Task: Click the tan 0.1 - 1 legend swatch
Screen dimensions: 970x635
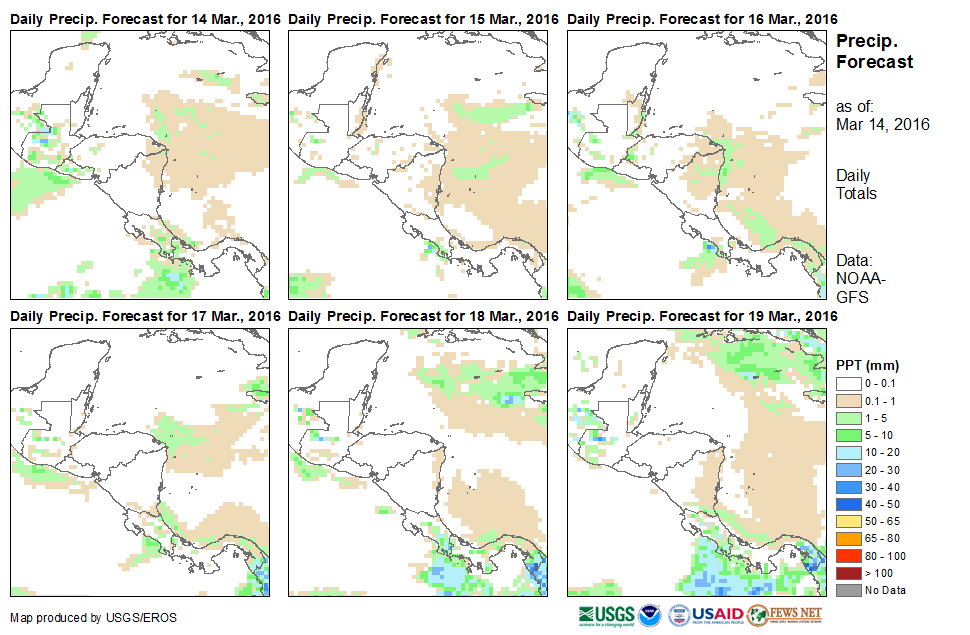Action: (848, 400)
